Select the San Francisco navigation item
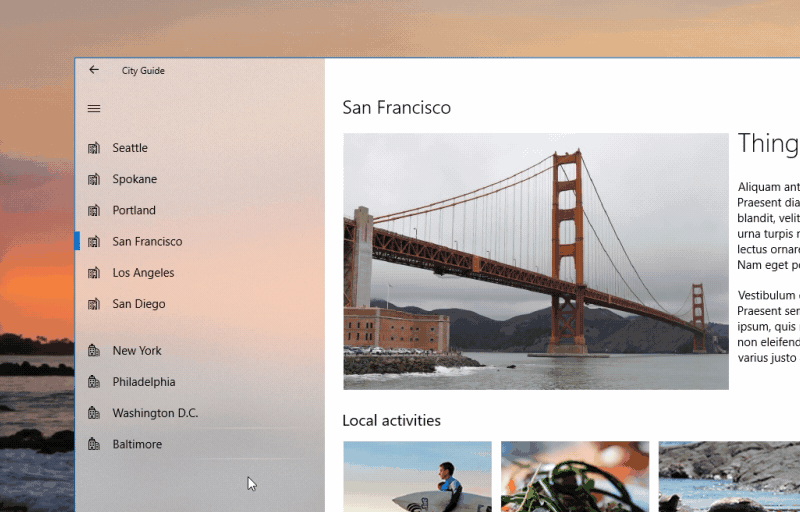This screenshot has width=800, height=512. [x=147, y=241]
